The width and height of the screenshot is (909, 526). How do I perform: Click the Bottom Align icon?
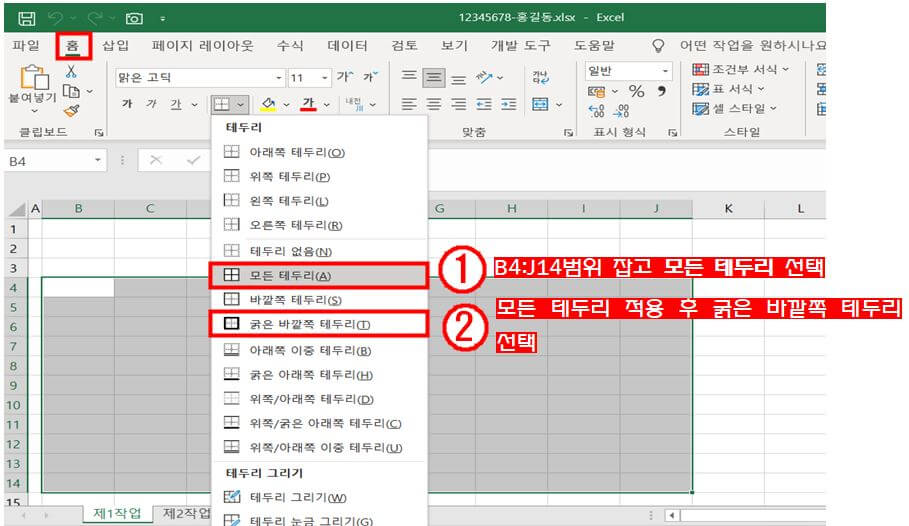pos(459,79)
